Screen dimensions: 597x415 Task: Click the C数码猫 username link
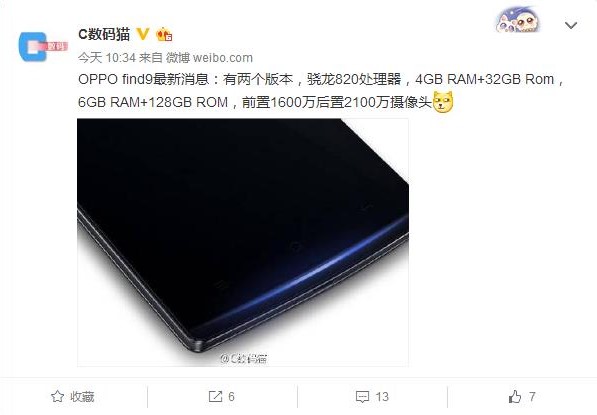tap(104, 34)
